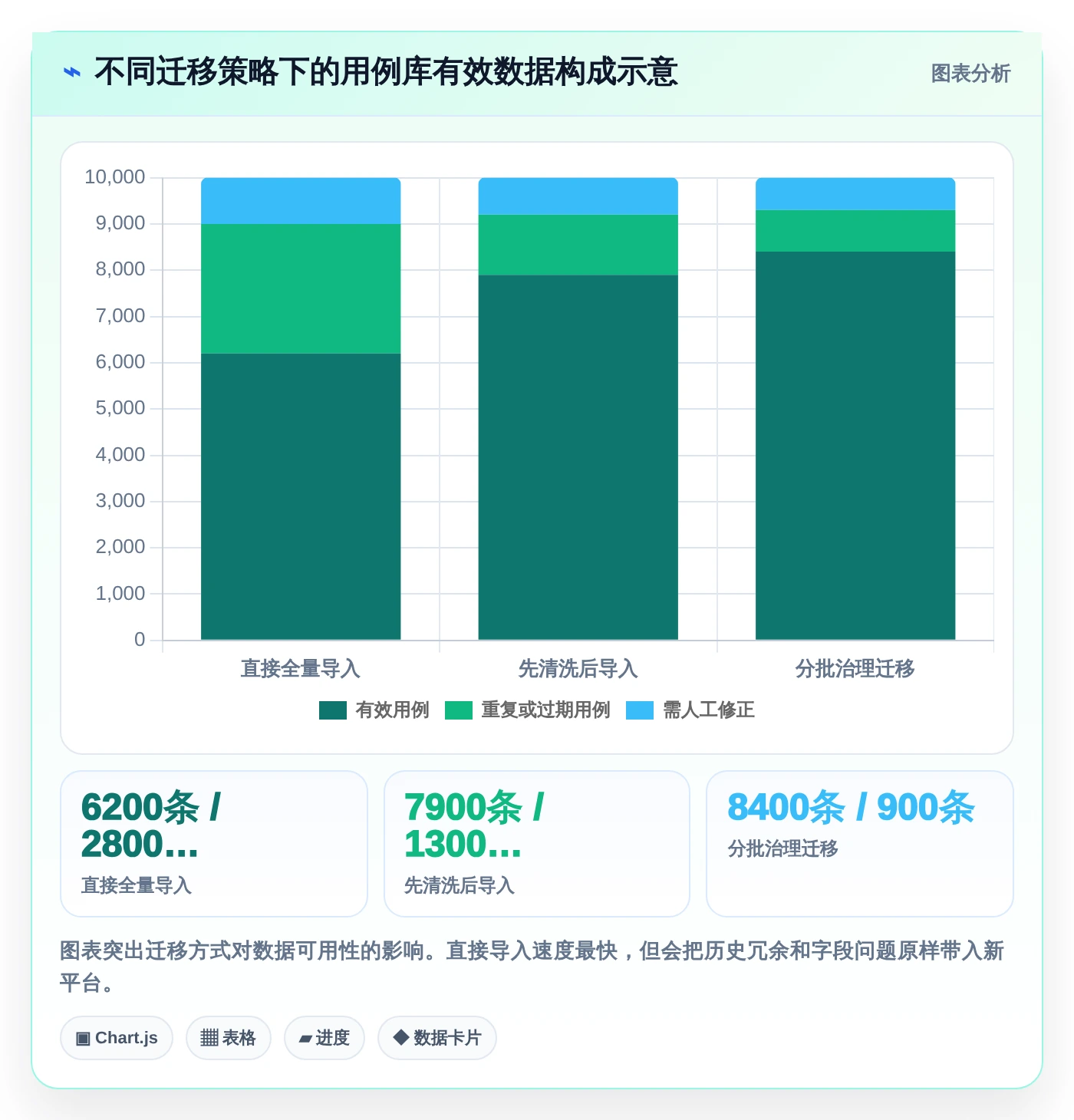Click the 5,000 y-axis tick label
The width and height of the screenshot is (1074, 1120).
tap(120, 408)
